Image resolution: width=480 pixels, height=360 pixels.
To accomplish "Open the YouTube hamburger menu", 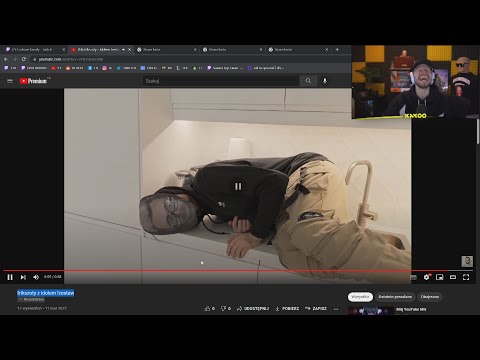I will point(10,81).
